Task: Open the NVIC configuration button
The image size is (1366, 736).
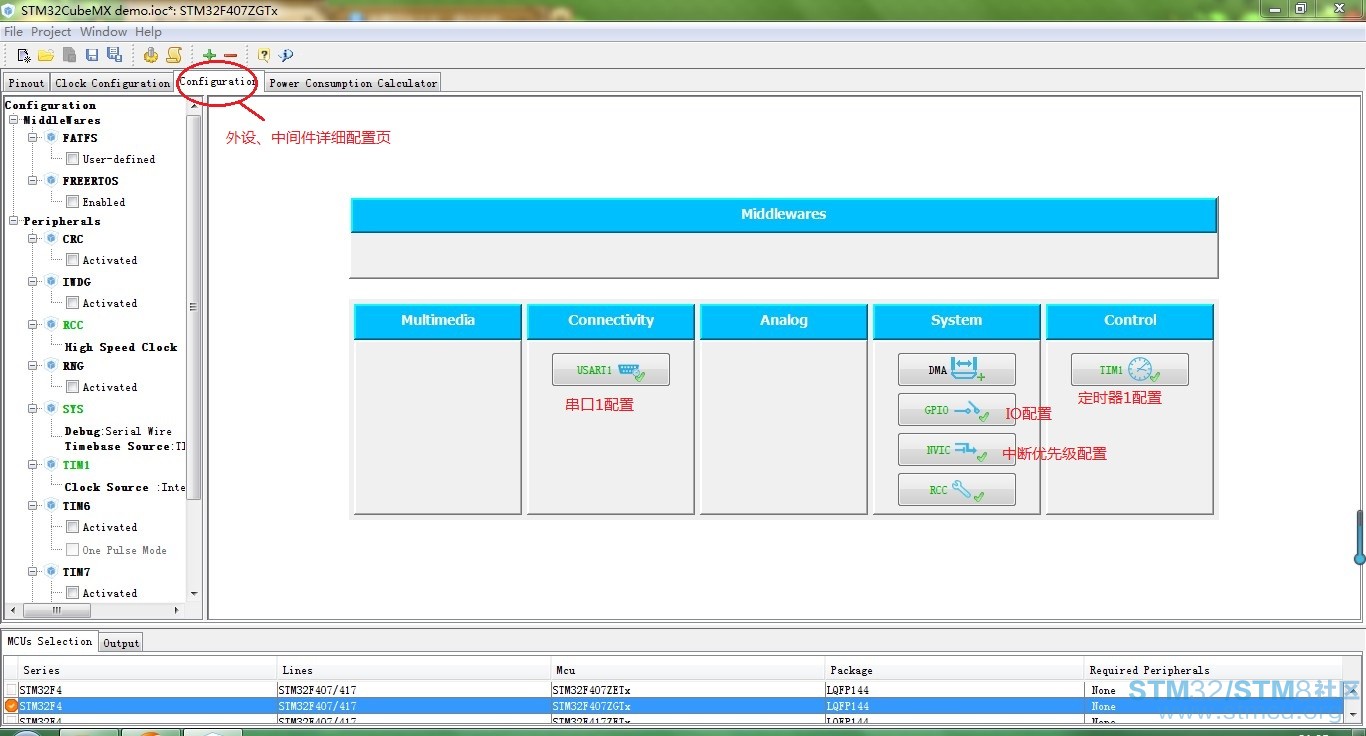Action: (x=957, y=450)
